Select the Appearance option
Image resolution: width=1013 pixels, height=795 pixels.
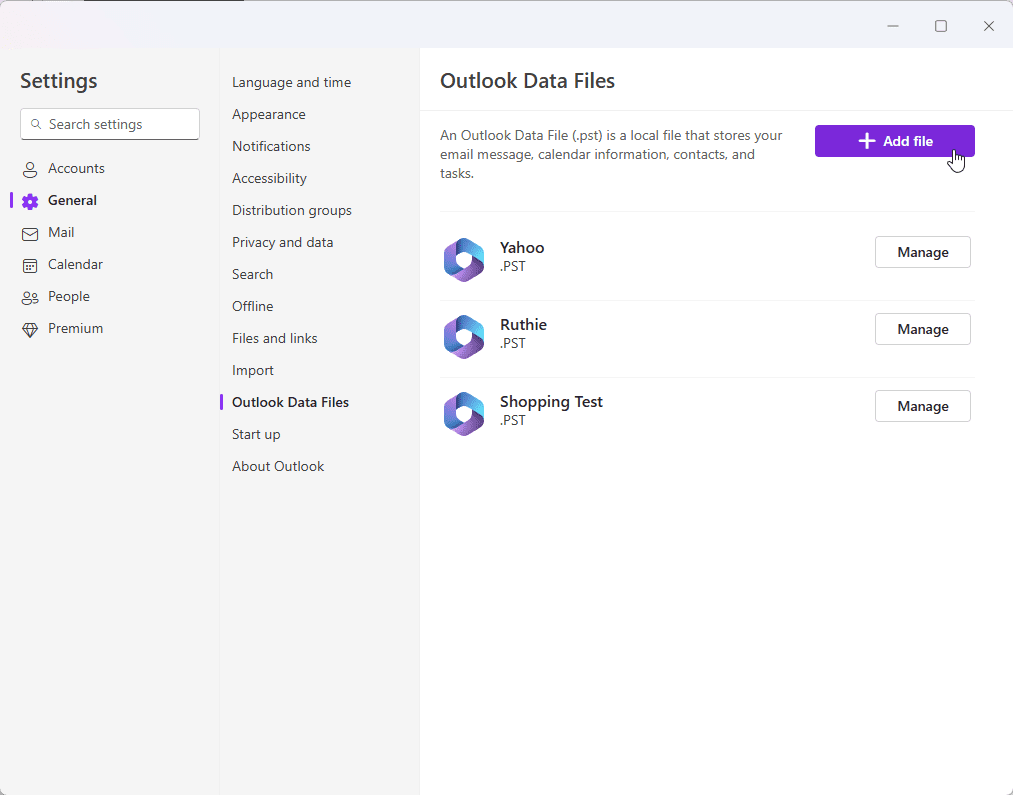269,114
